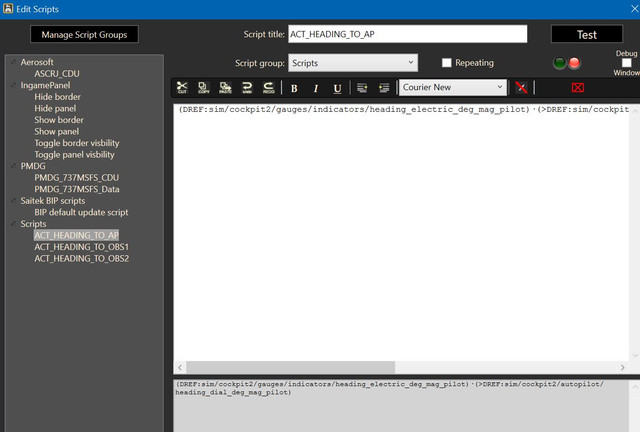The image size is (640, 432).
Task: Open the Courier New font dropdown
Action: tap(453, 87)
